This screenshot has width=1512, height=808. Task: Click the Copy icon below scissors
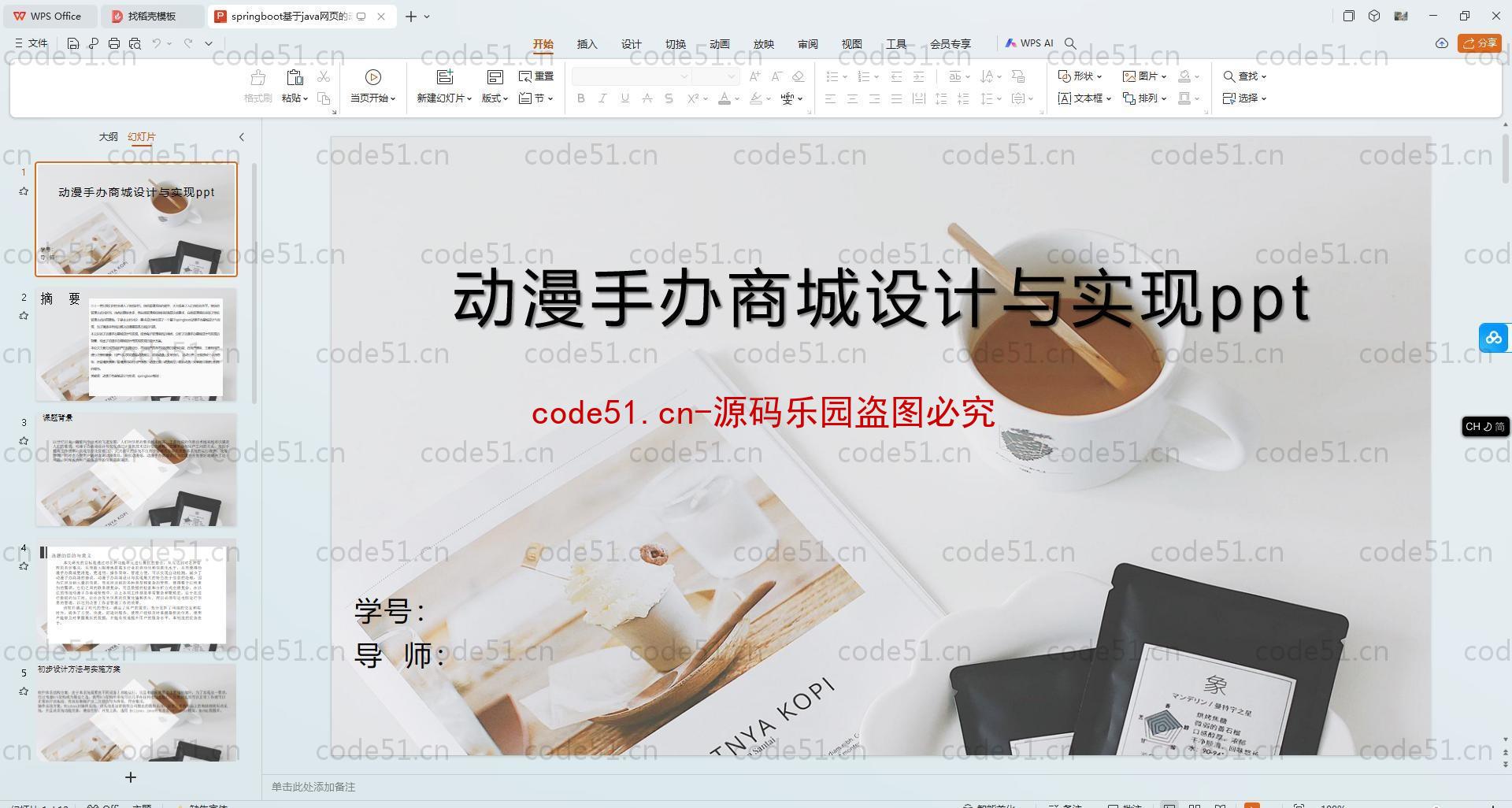(x=324, y=98)
